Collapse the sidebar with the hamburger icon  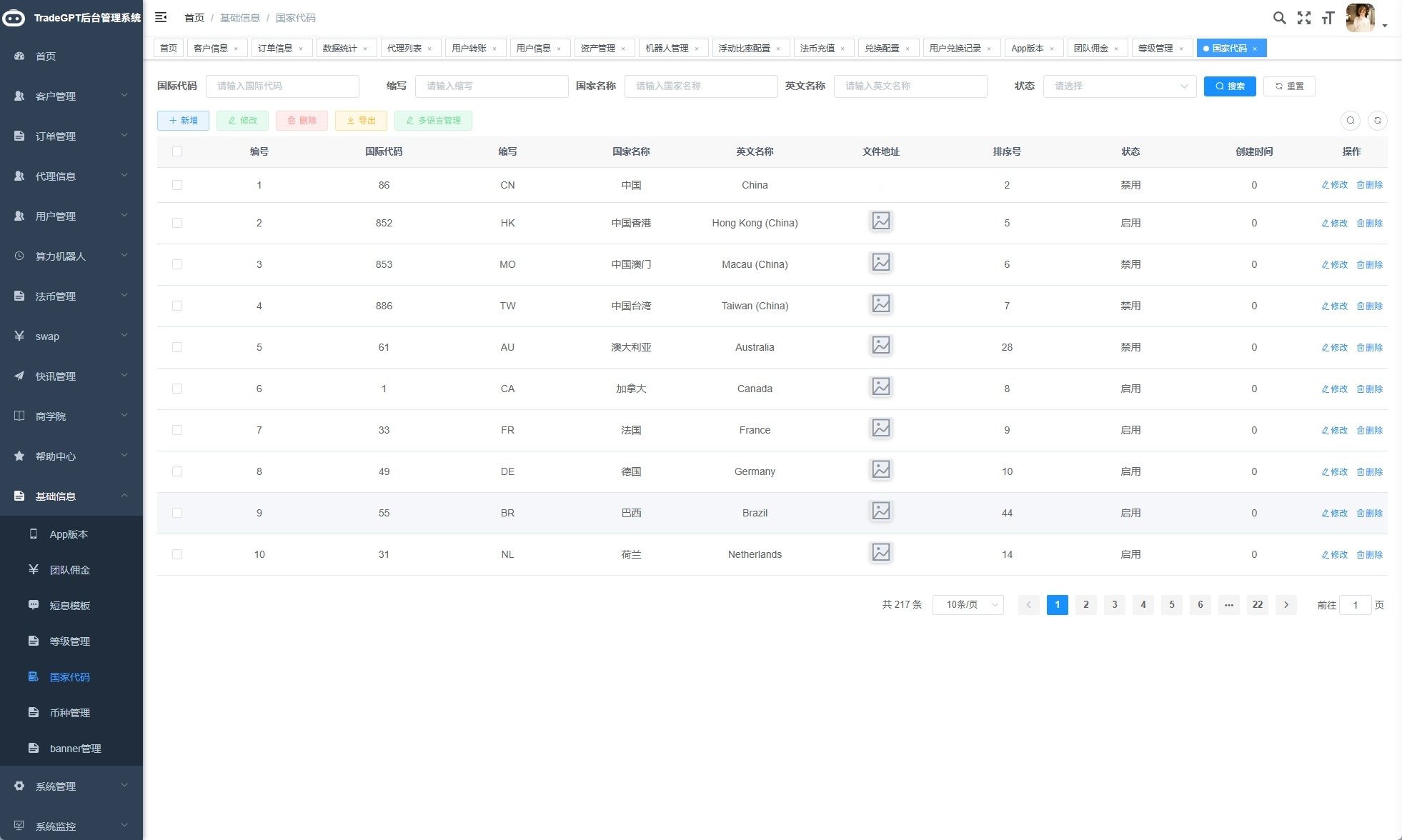pos(161,17)
